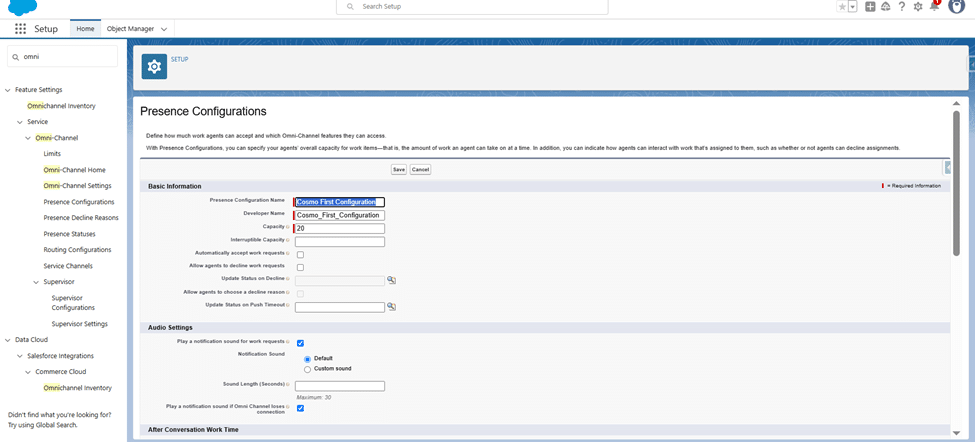Collapse the Commerce Cloud node
Viewport: 975px width, 442px height.
[x=28, y=372]
